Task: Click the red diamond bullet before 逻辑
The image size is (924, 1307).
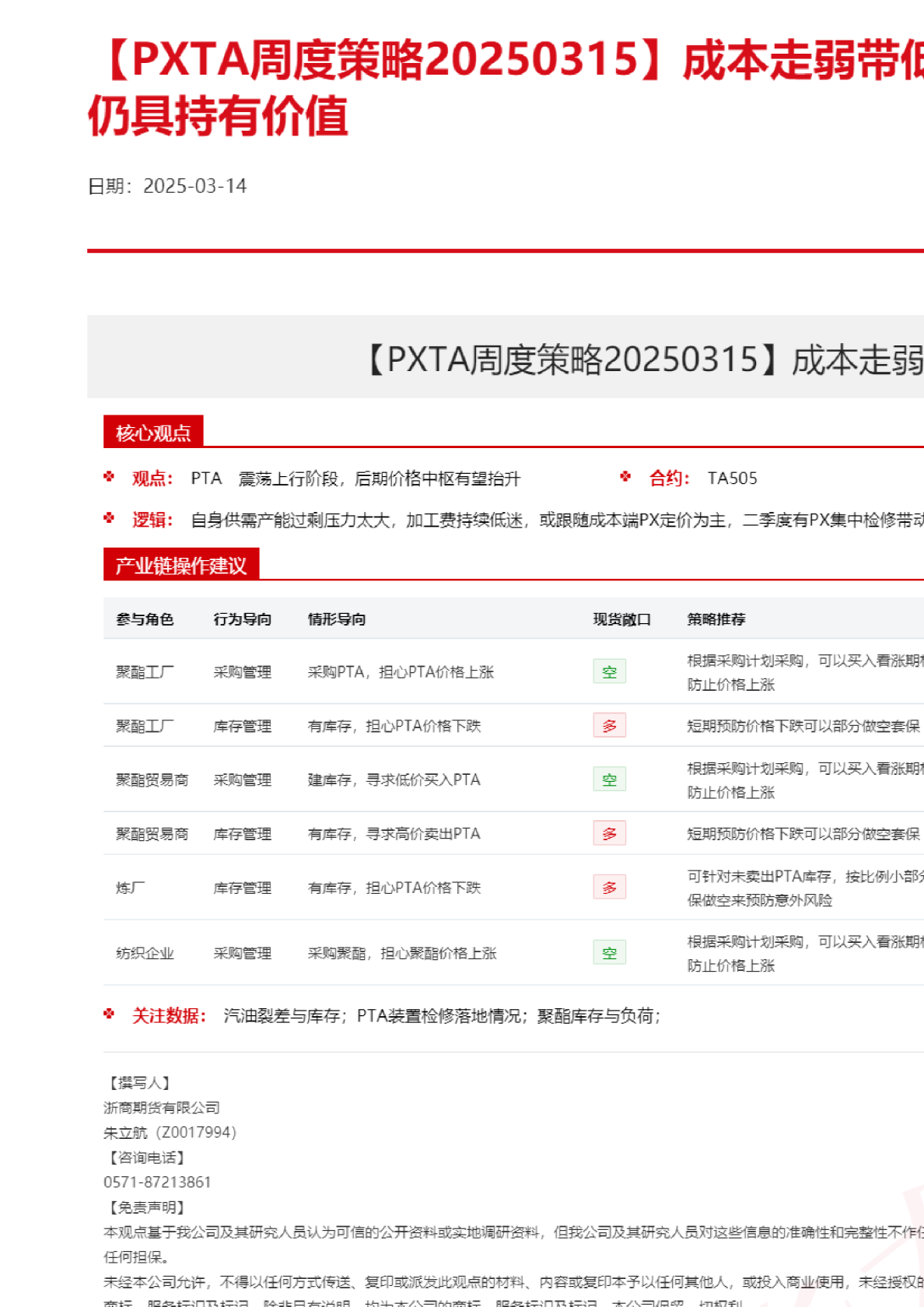Action: tap(109, 518)
